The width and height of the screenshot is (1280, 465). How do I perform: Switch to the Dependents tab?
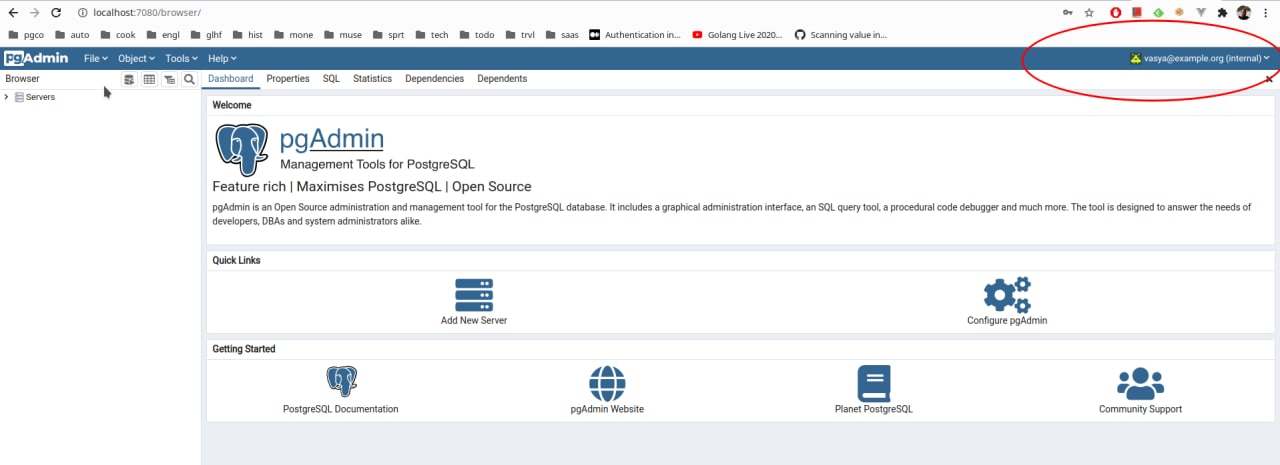tap(502, 79)
